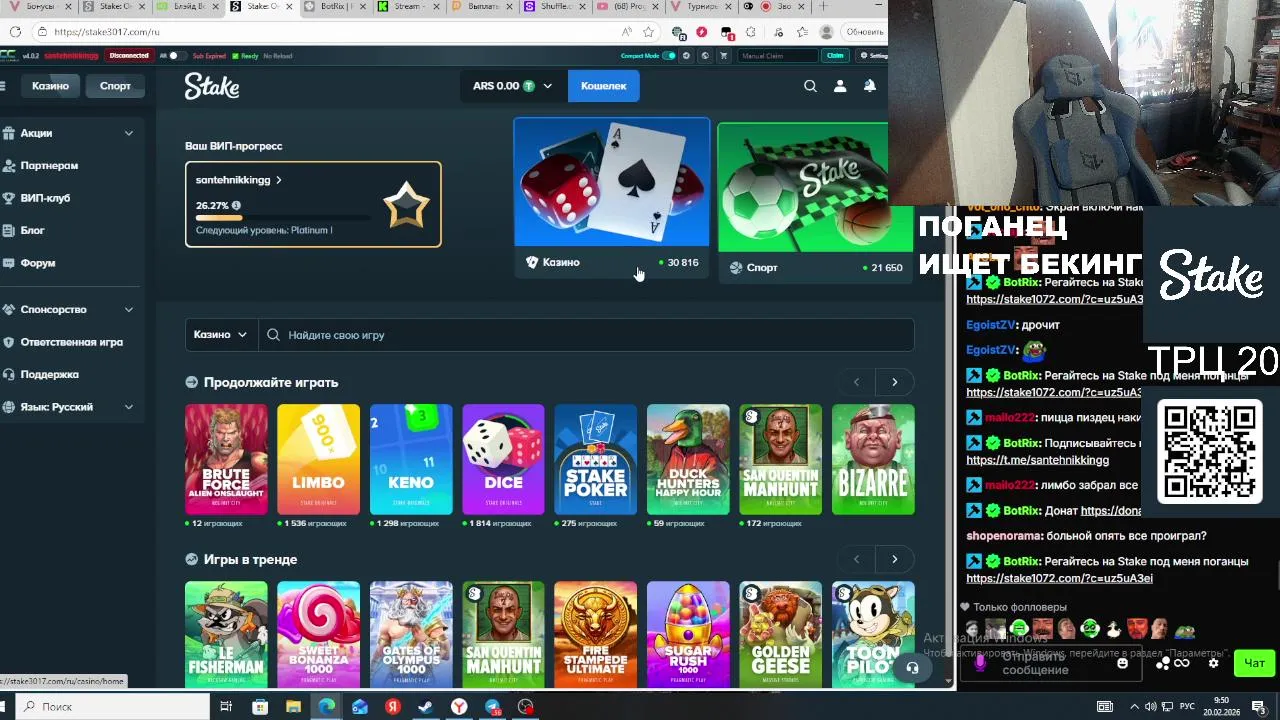Open the Dice game thumbnail
This screenshot has width=1280, height=720.
tap(503, 460)
